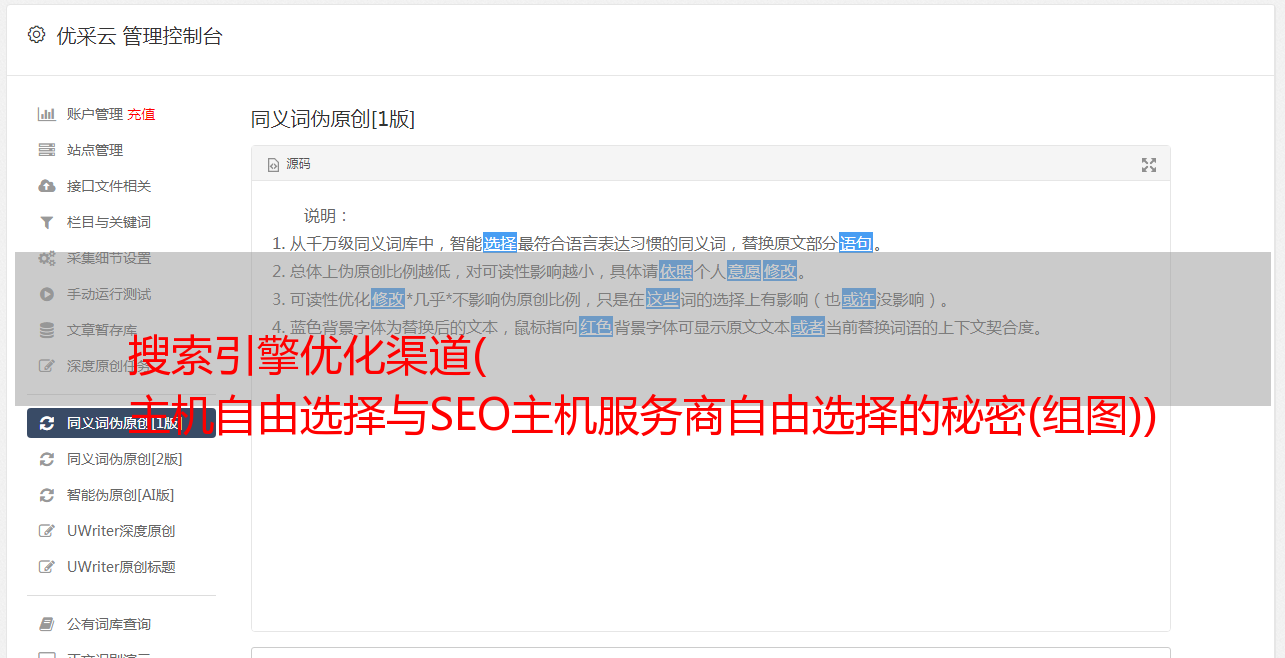Click the fullscreen expand icon in the editor toolbar
The height and width of the screenshot is (658, 1285).
tap(1149, 165)
